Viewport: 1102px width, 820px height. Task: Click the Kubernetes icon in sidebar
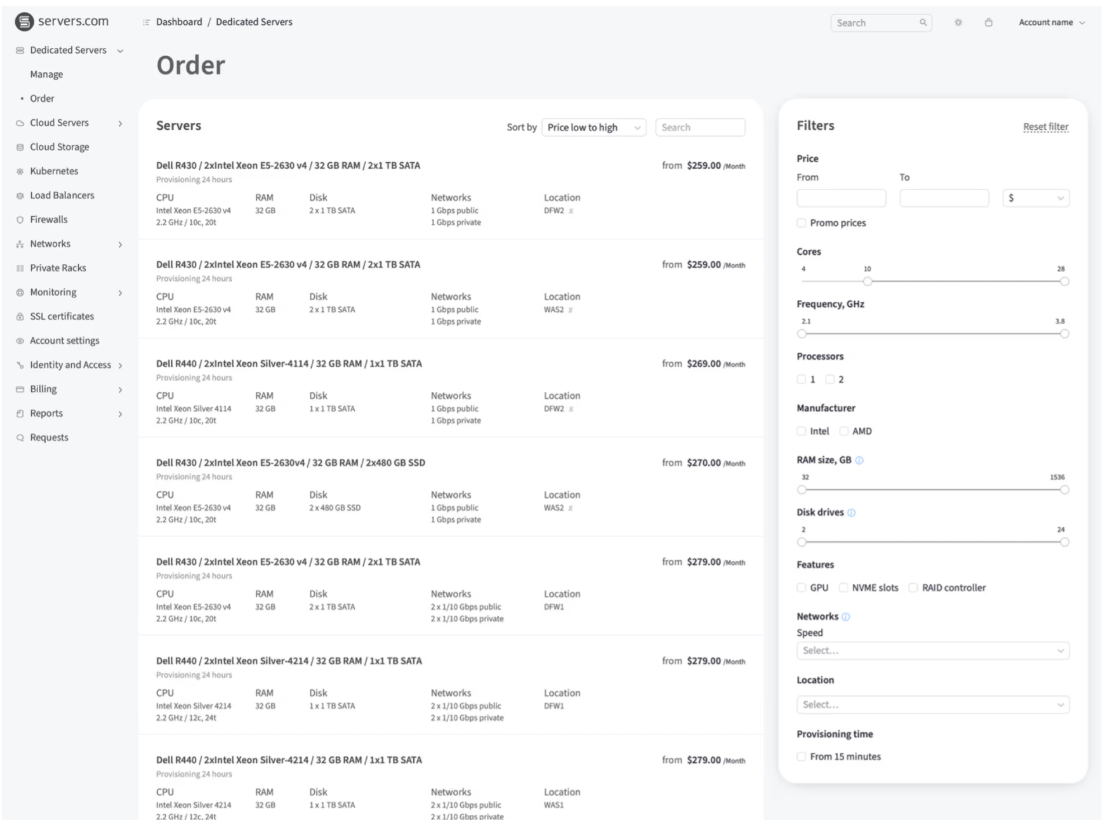pos(21,171)
